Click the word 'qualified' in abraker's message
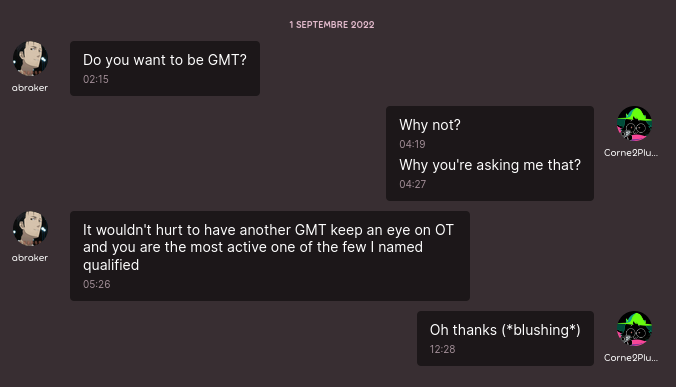This screenshot has height=387, width=676. (x=111, y=265)
